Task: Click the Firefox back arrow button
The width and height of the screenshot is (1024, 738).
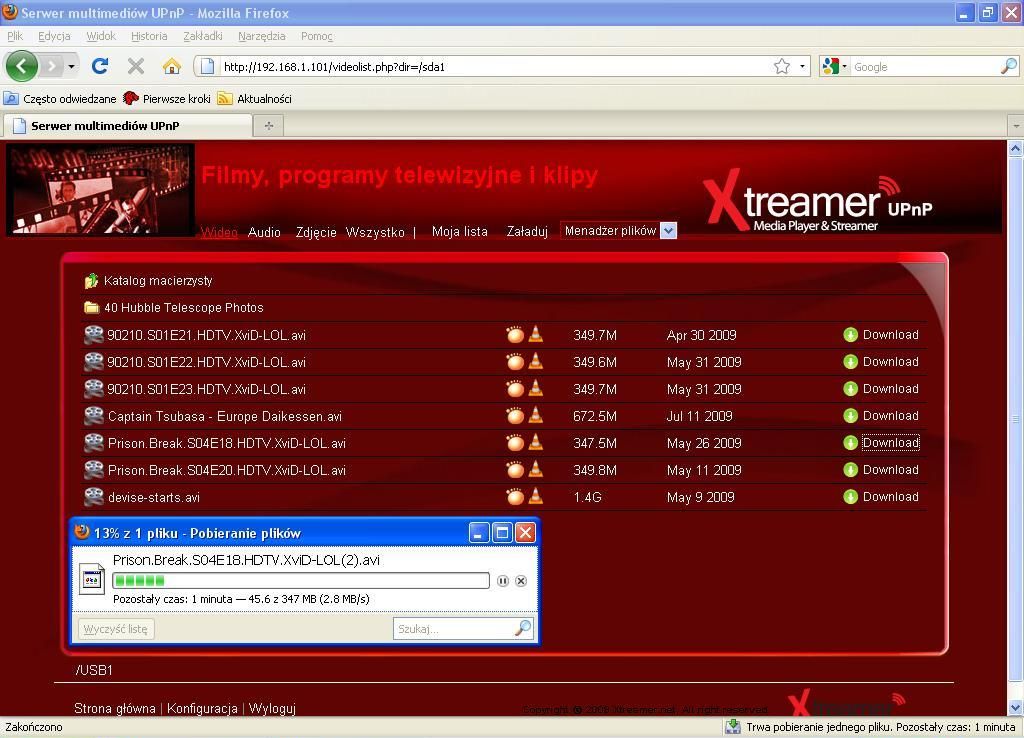Action: click(22, 66)
